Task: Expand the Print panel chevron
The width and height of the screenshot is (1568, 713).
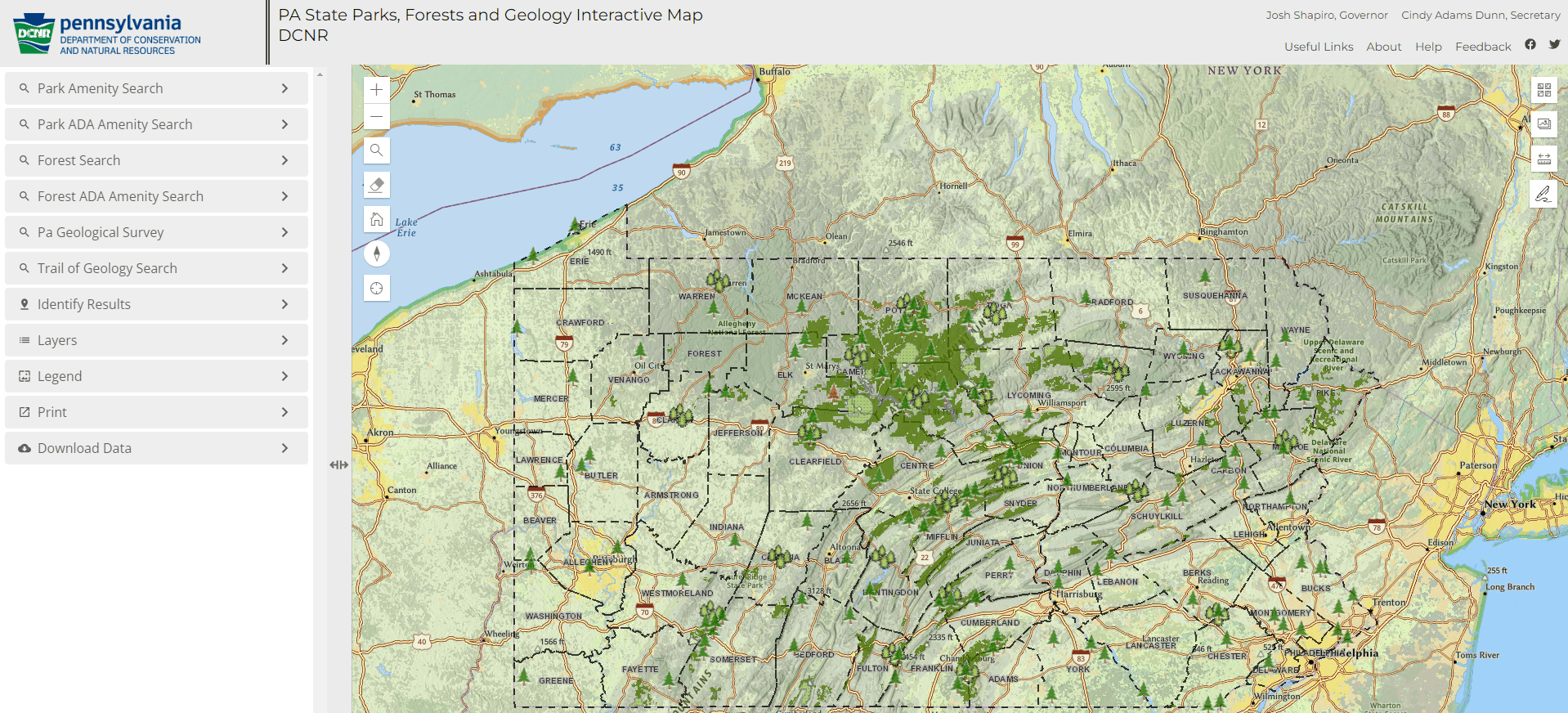Action: [284, 412]
